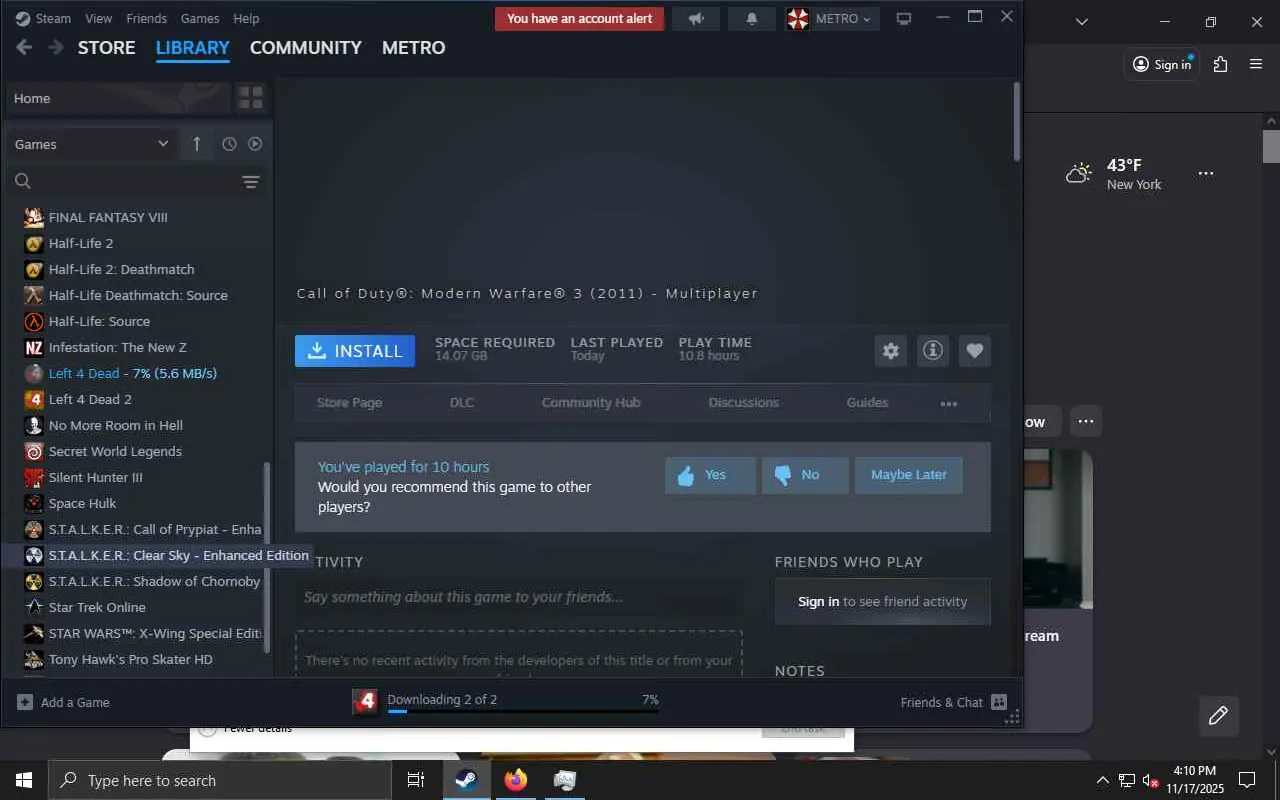Select Star Trek Online in library
This screenshot has height=800, width=1280.
(x=97, y=607)
